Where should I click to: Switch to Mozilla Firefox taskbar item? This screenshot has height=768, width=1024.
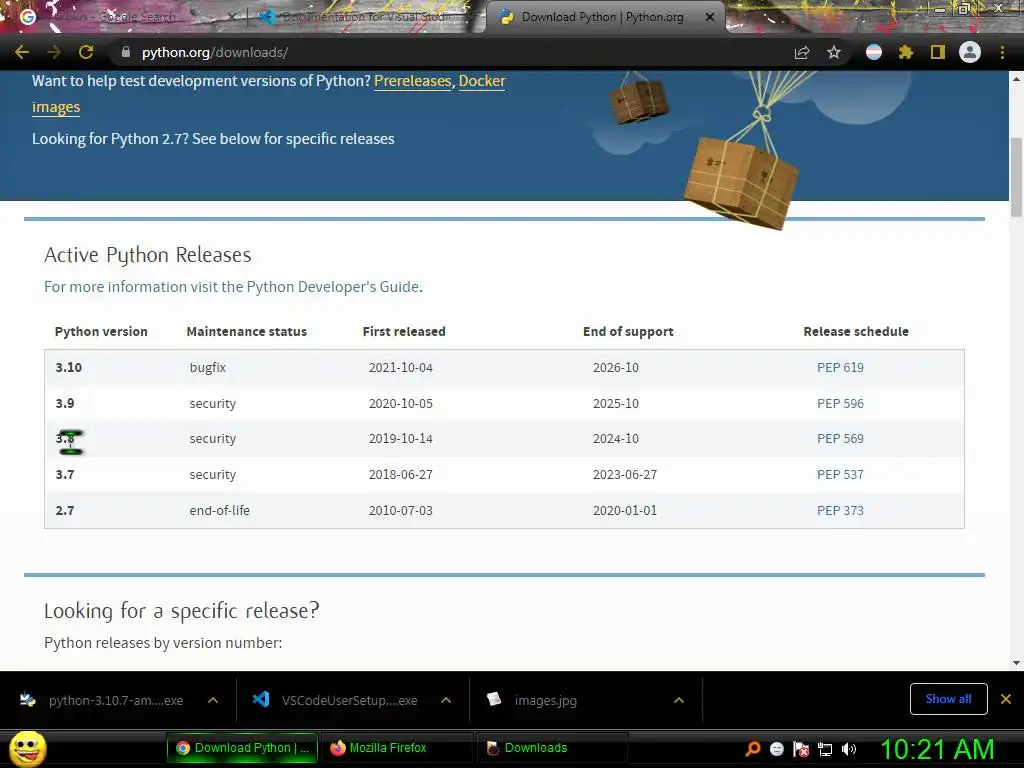[398, 748]
